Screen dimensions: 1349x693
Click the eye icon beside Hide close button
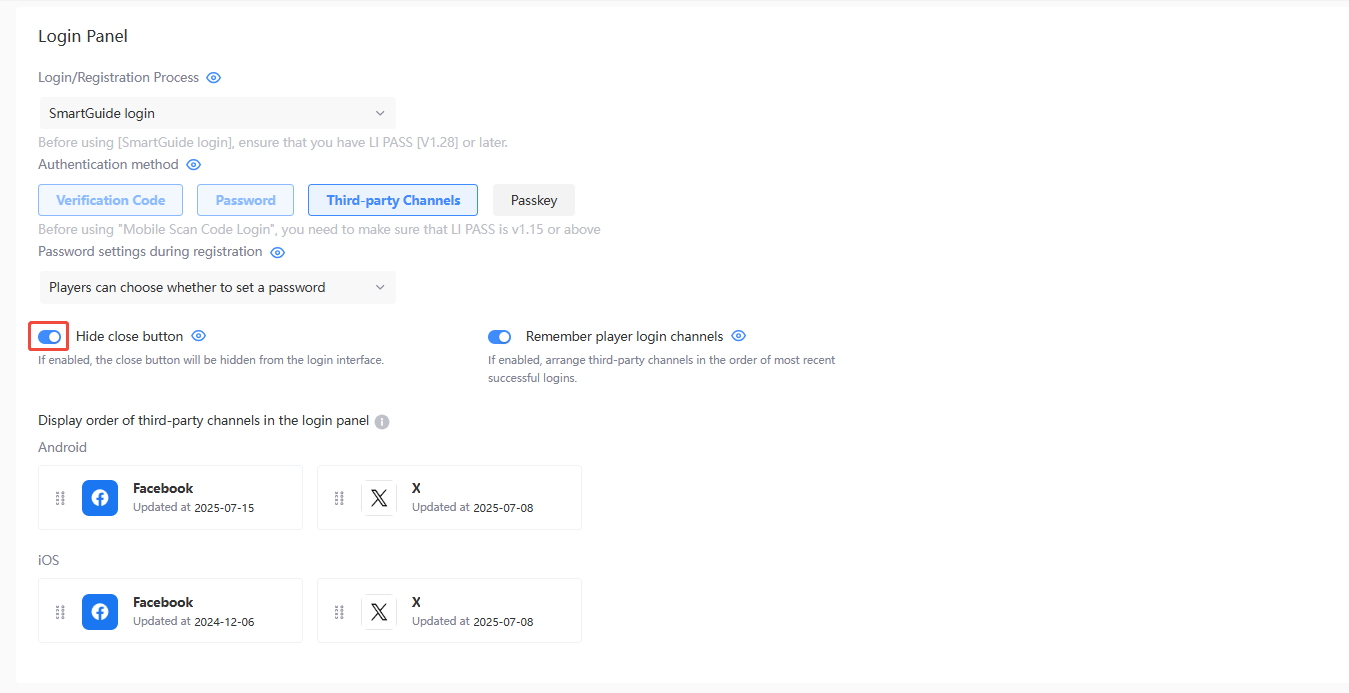[x=198, y=336]
